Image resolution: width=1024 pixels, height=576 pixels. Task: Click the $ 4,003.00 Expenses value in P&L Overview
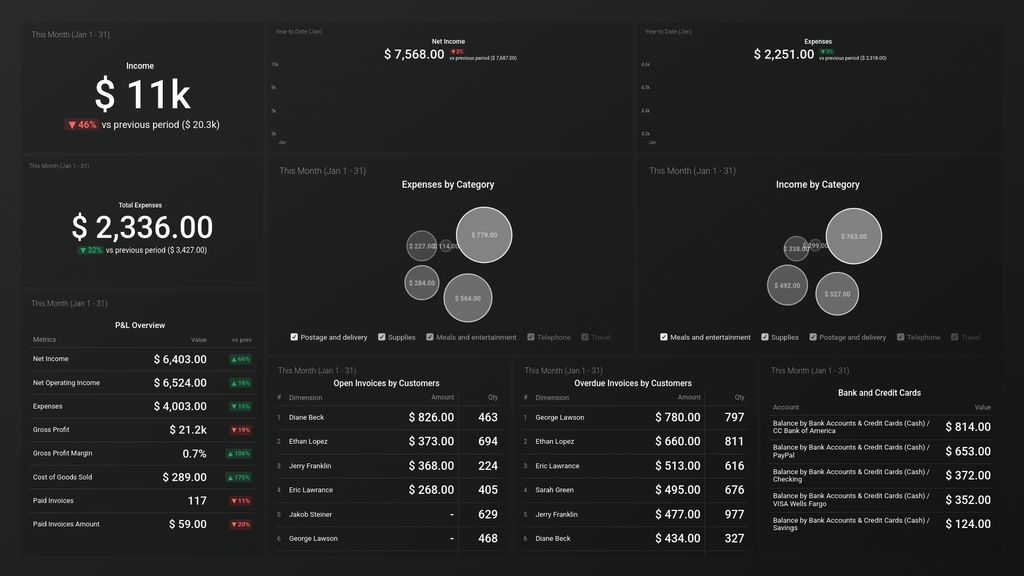[x=180, y=406]
